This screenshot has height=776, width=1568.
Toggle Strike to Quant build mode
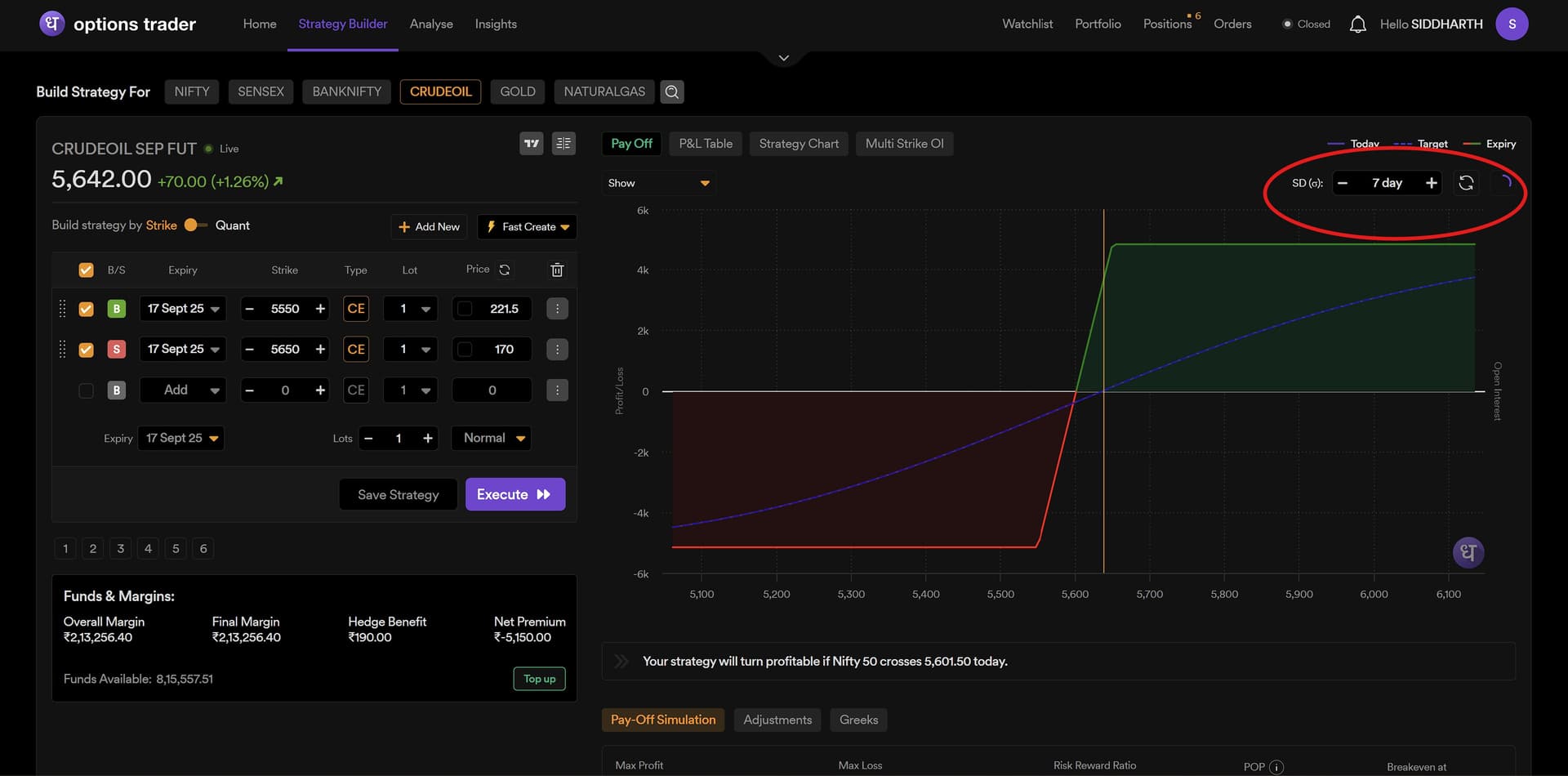195,225
